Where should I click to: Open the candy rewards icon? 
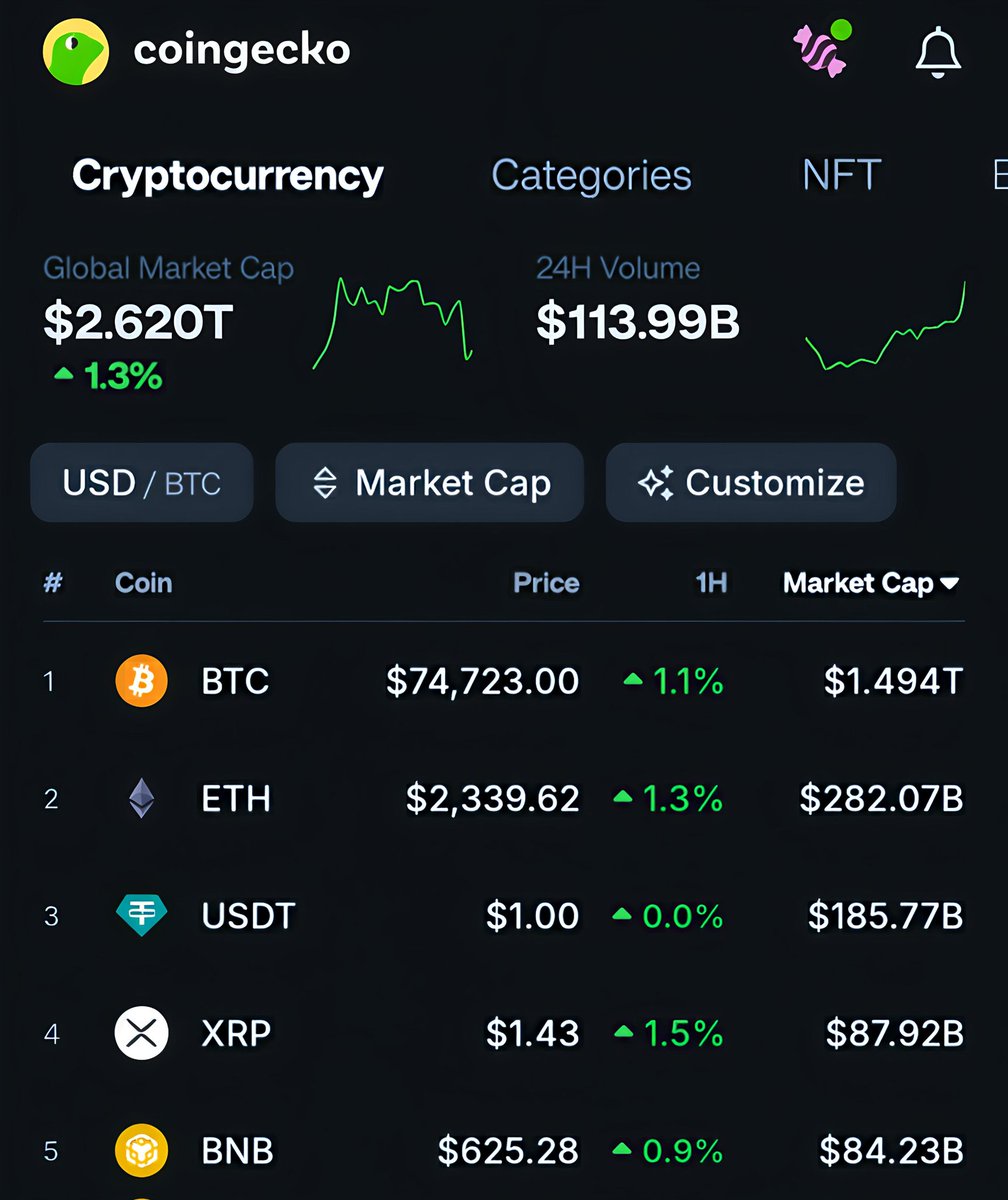(x=820, y=50)
